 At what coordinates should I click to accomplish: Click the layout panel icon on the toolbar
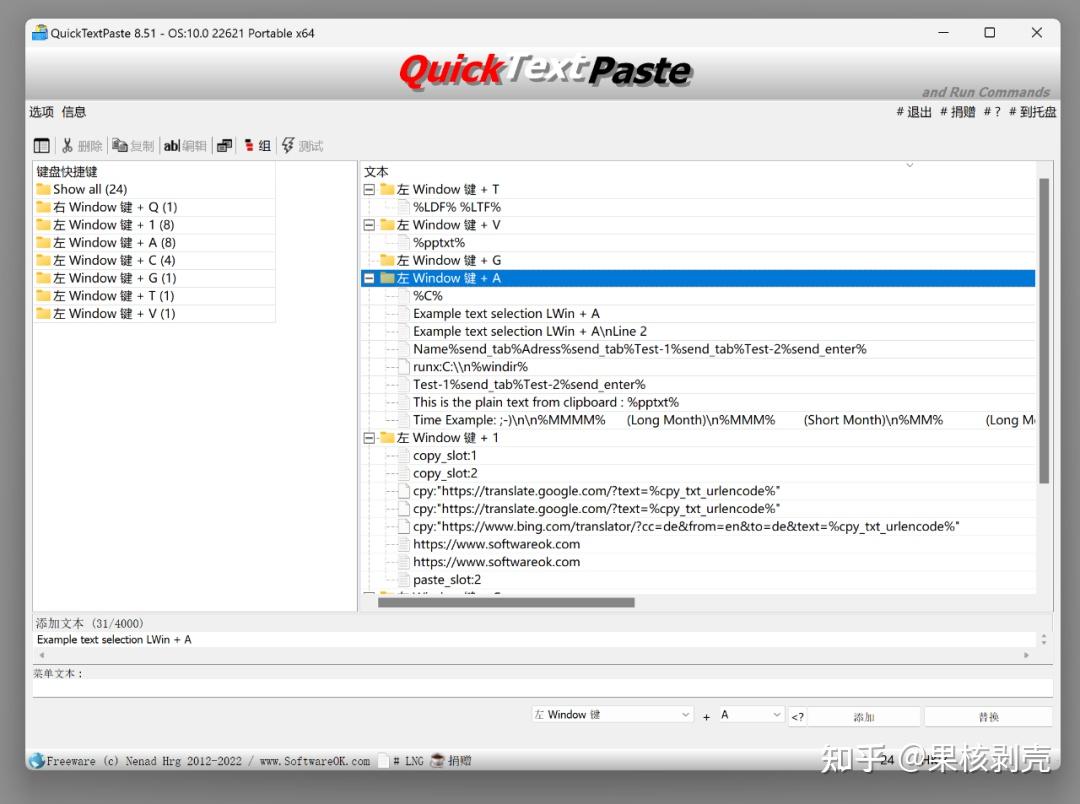point(41,145)
